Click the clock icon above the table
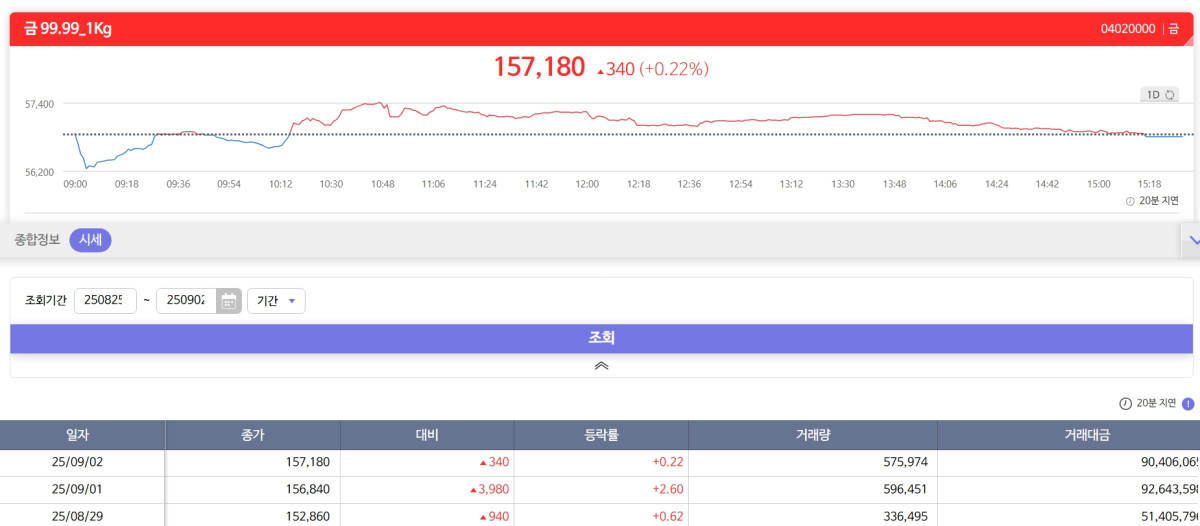This screenshot has width=1200, height=526. coord(1125,404)
